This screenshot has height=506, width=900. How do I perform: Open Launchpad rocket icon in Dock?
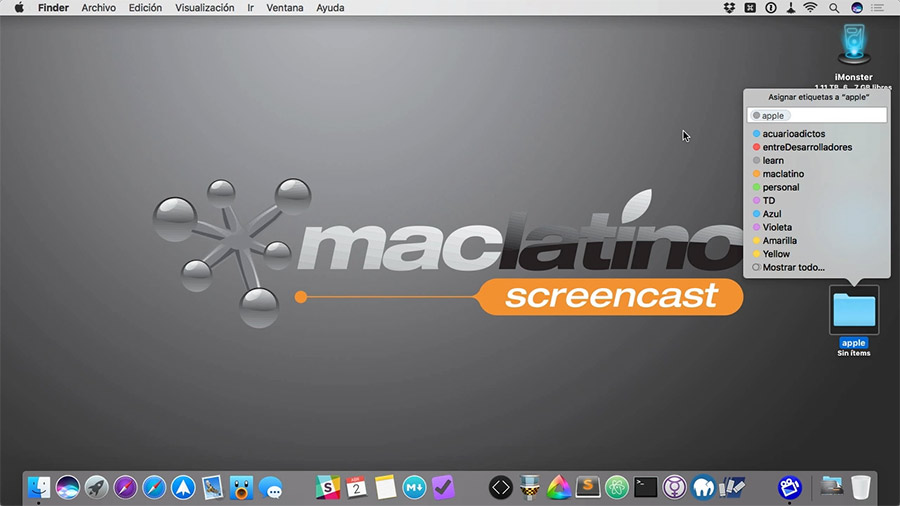(96, 488)
